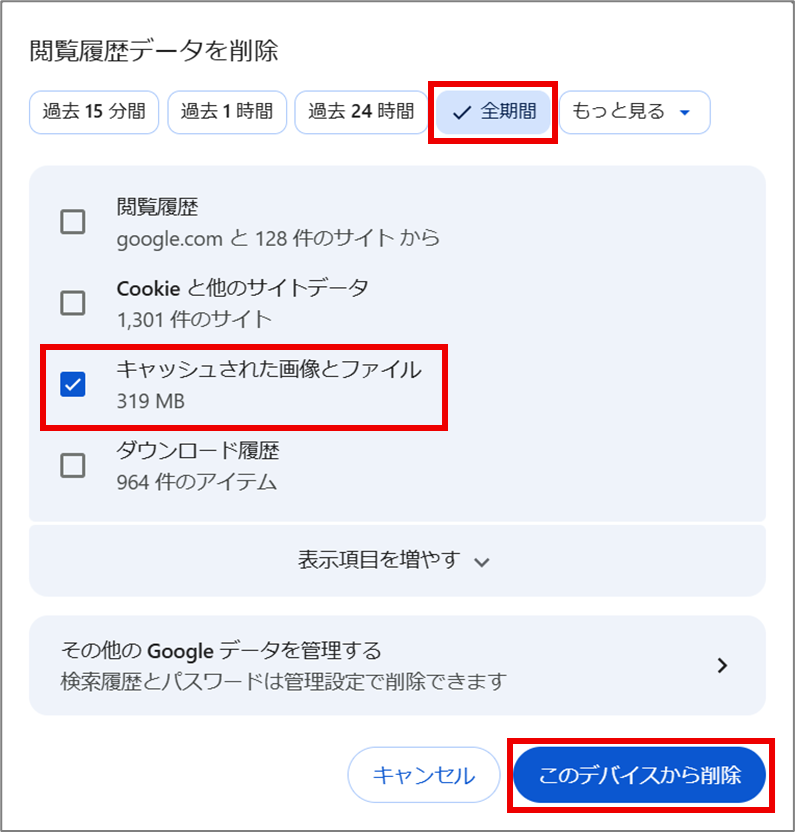This screenshot has width=795, height=832.
Task: Click the right arrow chevron for Google データ管理
Action: coord(723,662)
